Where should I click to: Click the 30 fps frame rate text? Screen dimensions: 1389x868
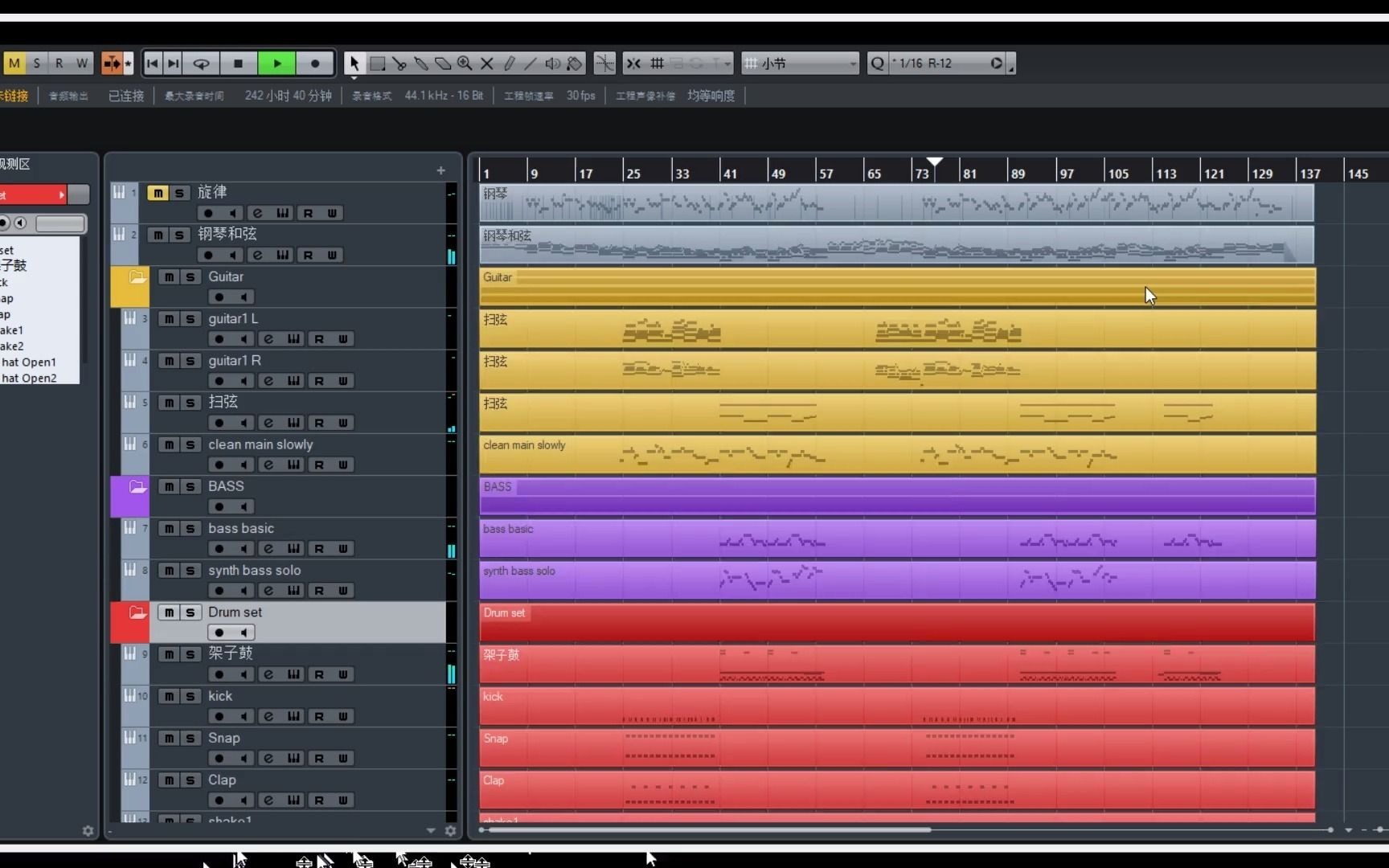click(580, 96)
